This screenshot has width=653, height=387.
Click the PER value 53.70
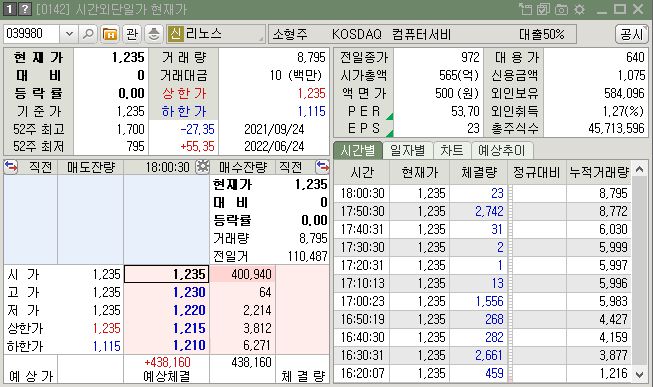[465, 111]
